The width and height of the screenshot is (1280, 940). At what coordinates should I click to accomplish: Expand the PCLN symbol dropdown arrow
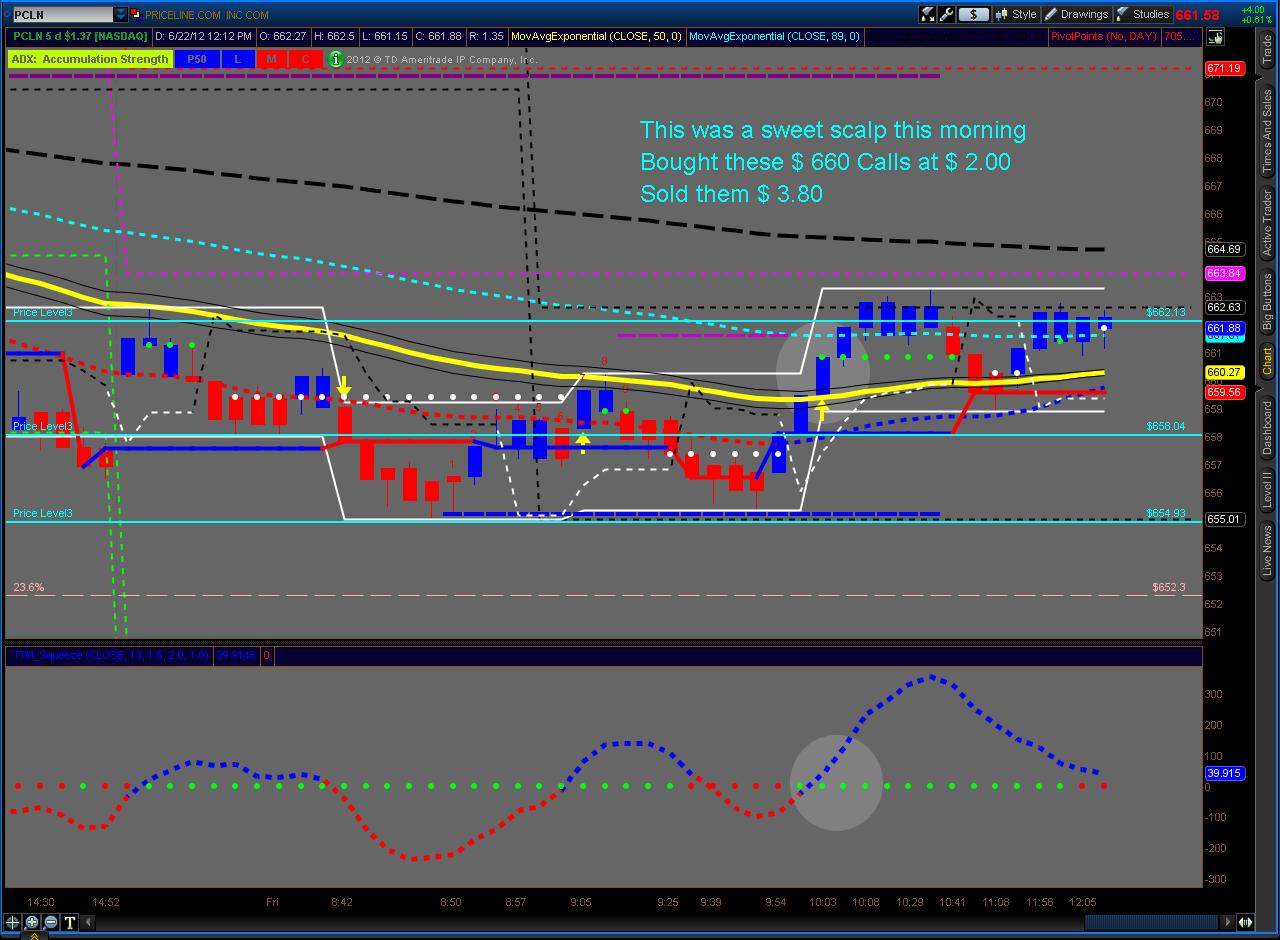(121, 14)
